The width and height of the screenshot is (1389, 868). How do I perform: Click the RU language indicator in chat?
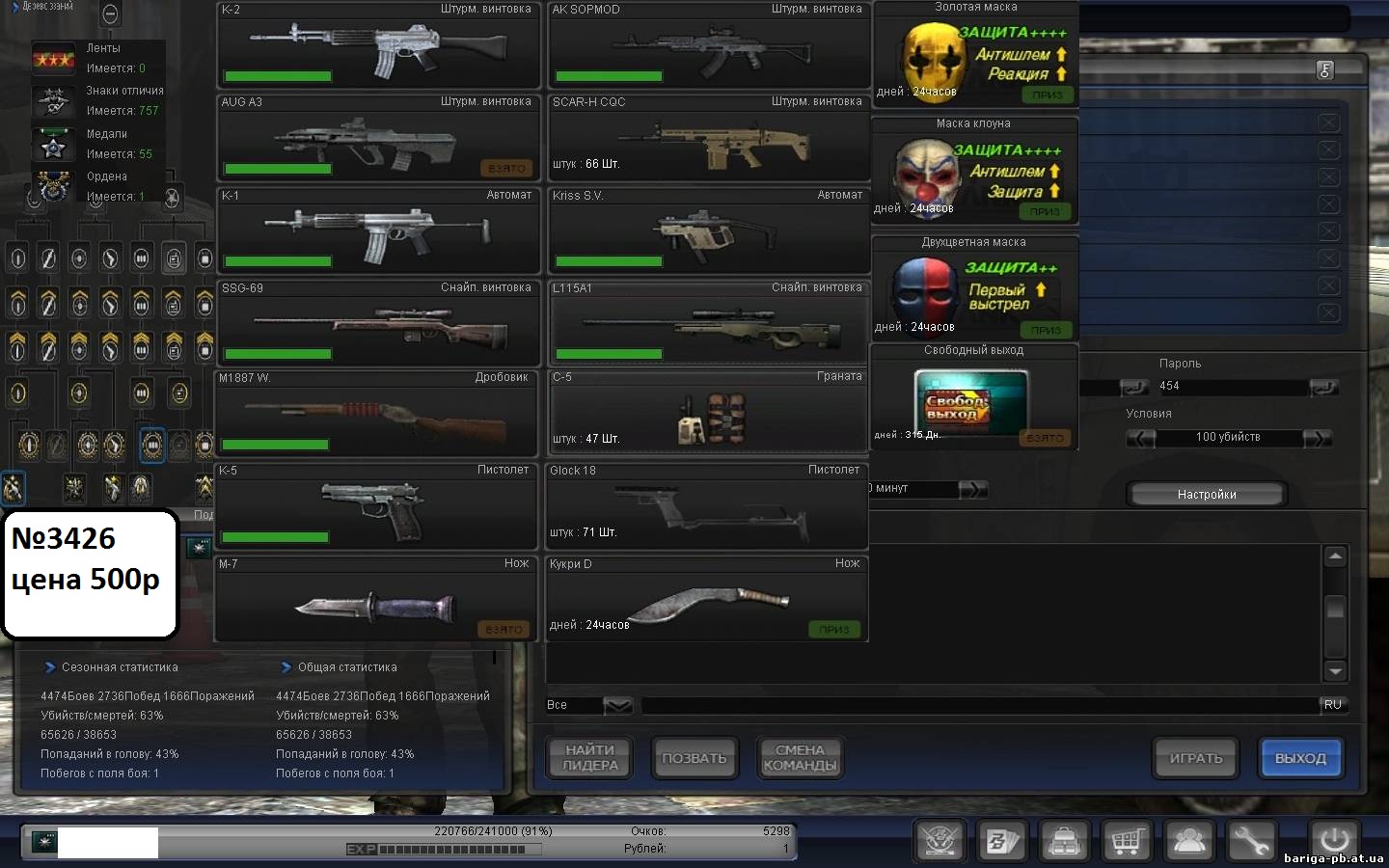[1332, 705]
